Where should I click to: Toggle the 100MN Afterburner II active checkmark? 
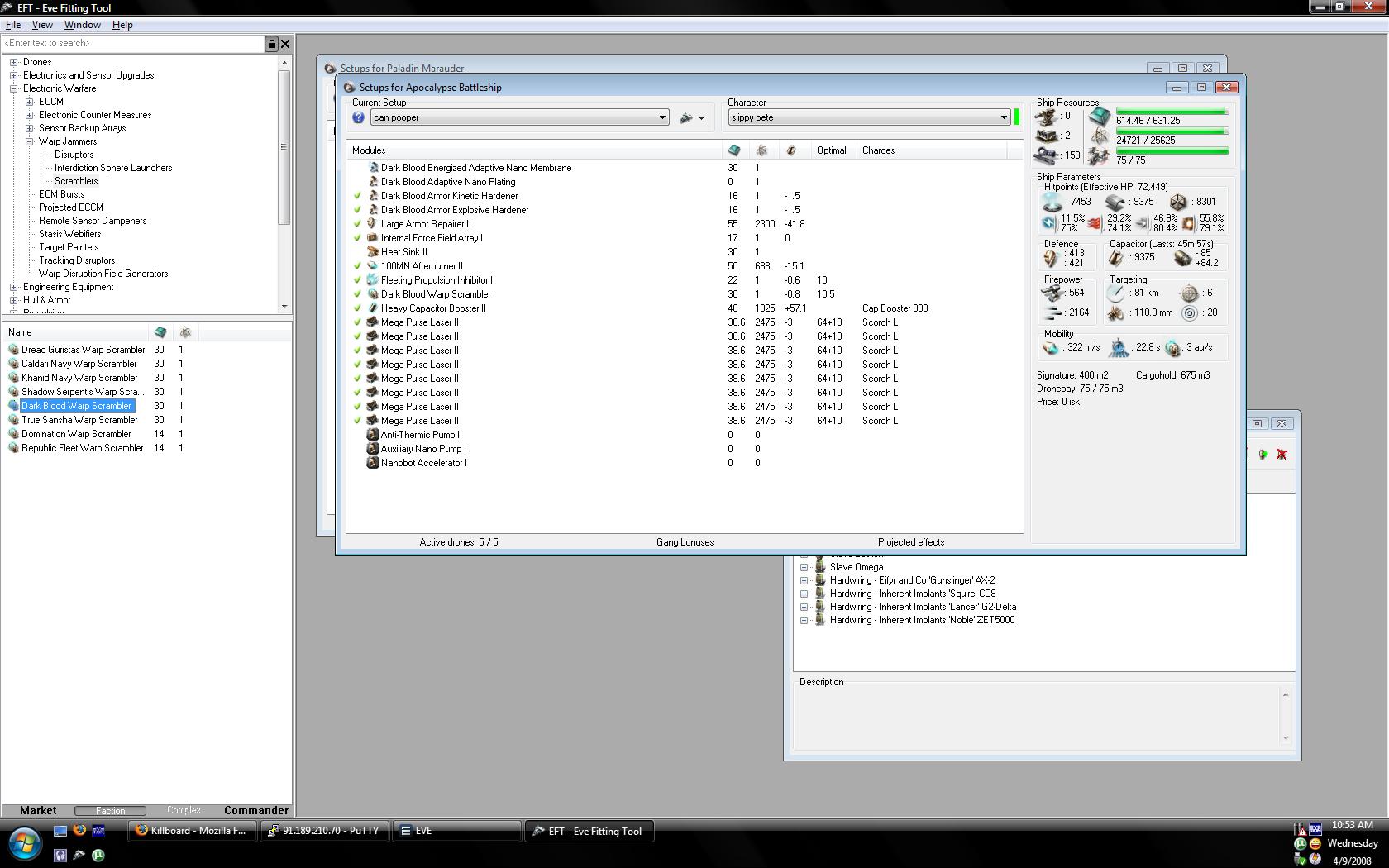pyautogui.click(x=358, y=266)
